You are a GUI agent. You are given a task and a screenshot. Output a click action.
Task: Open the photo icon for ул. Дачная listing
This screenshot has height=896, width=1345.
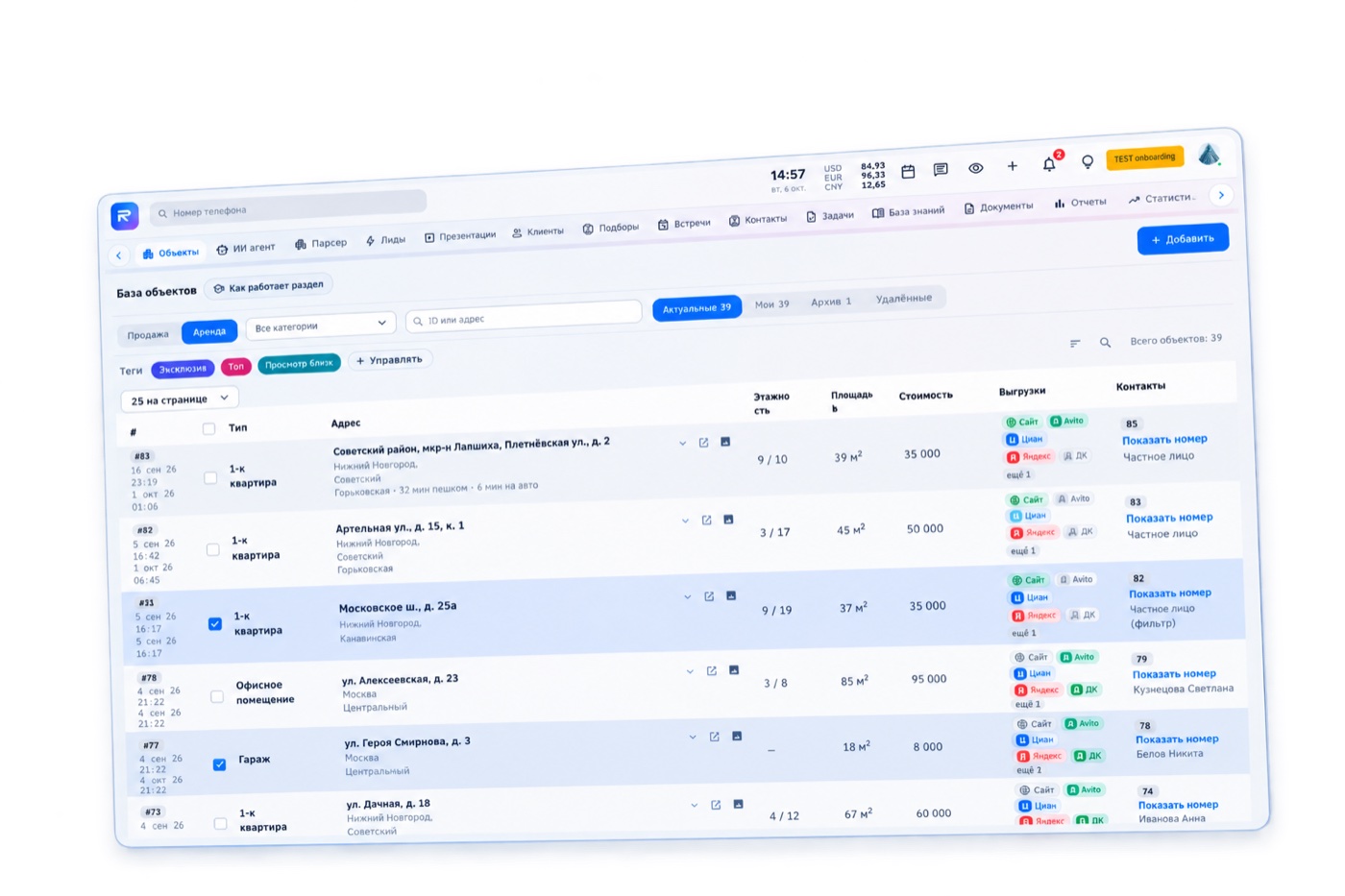pyautogui.click(x=738, y=804)
